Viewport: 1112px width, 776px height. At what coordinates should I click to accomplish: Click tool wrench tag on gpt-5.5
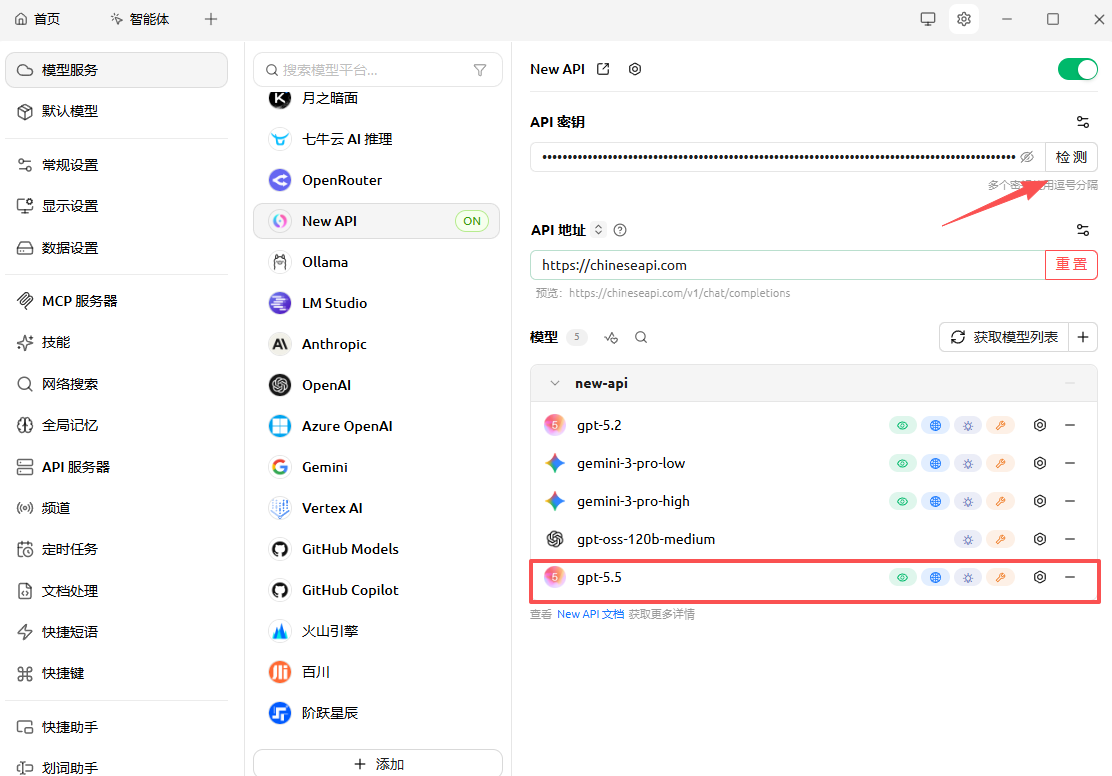click(x=1001, y=577)
